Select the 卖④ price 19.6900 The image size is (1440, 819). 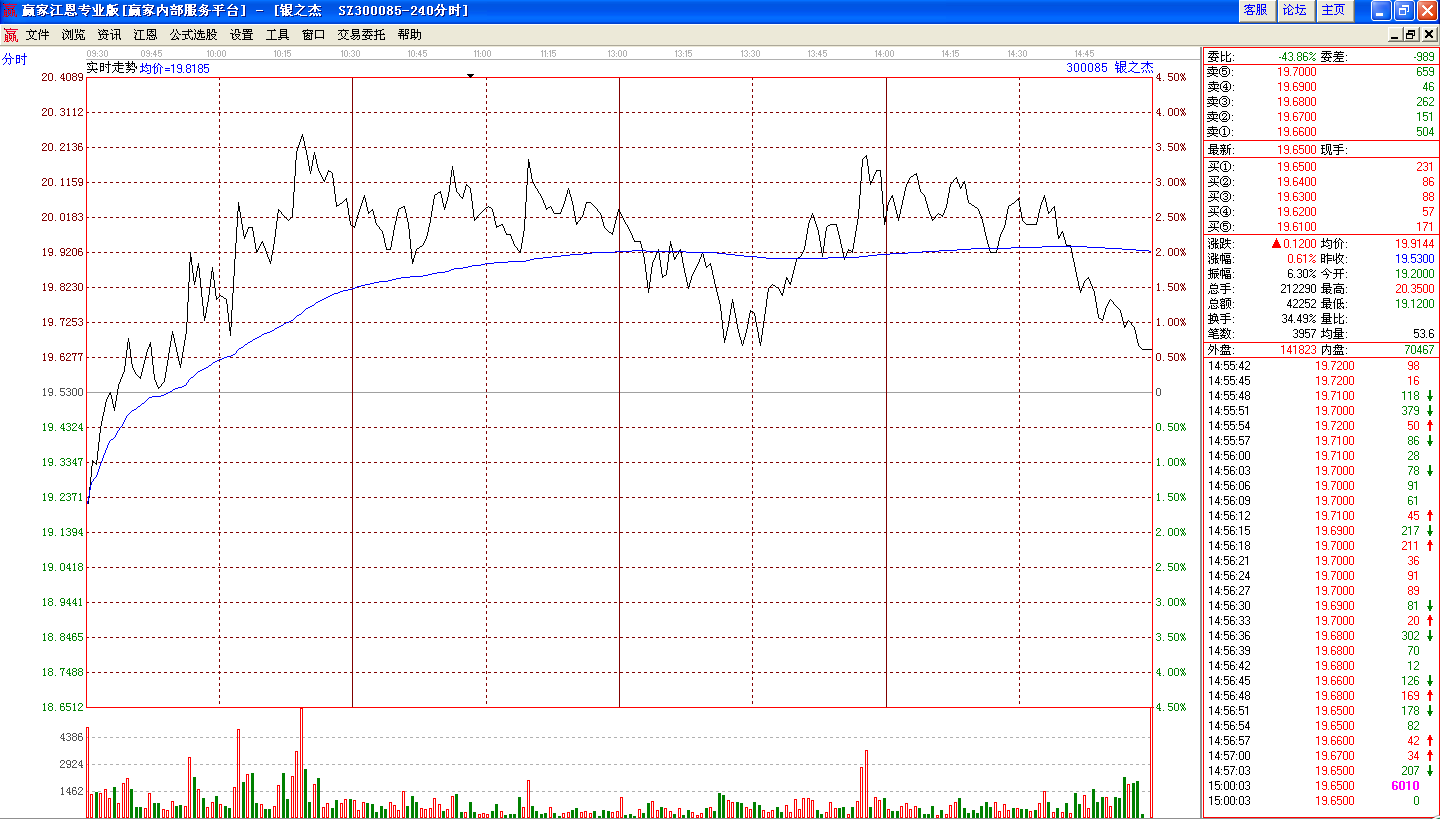point(1297,87)
